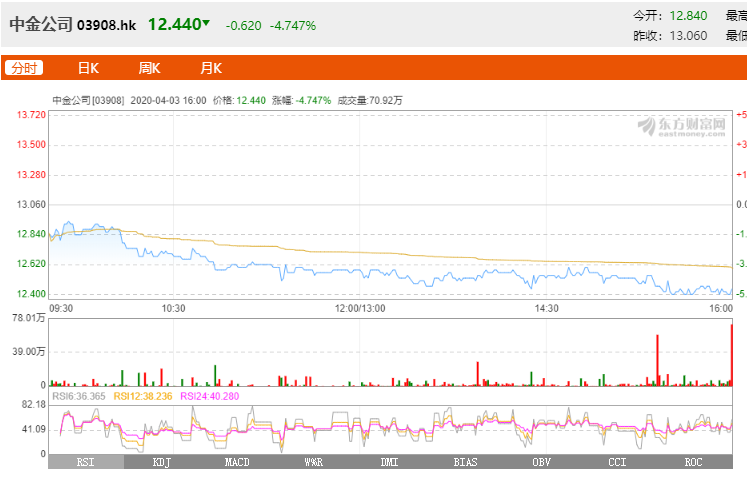Viewport: 747px width, 477px height.
Task: Select the OBV indicator tab
Action: pyautogui.click(x=542, y=462)
